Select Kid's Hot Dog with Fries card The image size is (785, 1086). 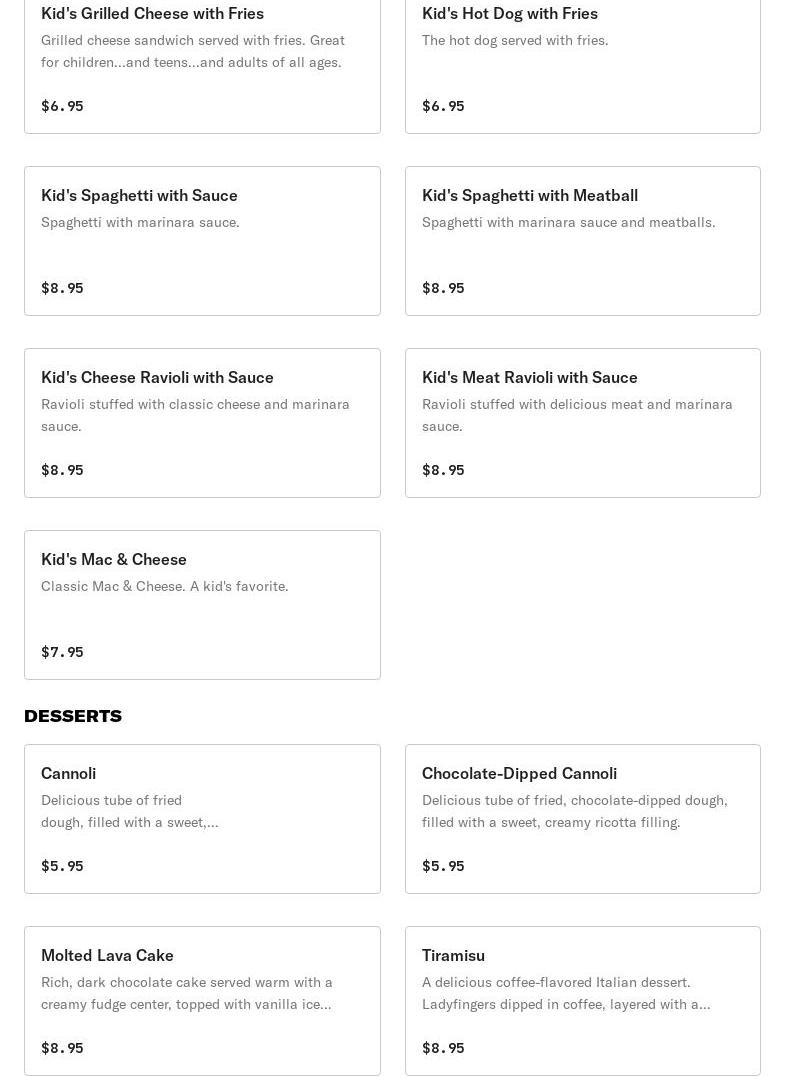tap(583, 66)
